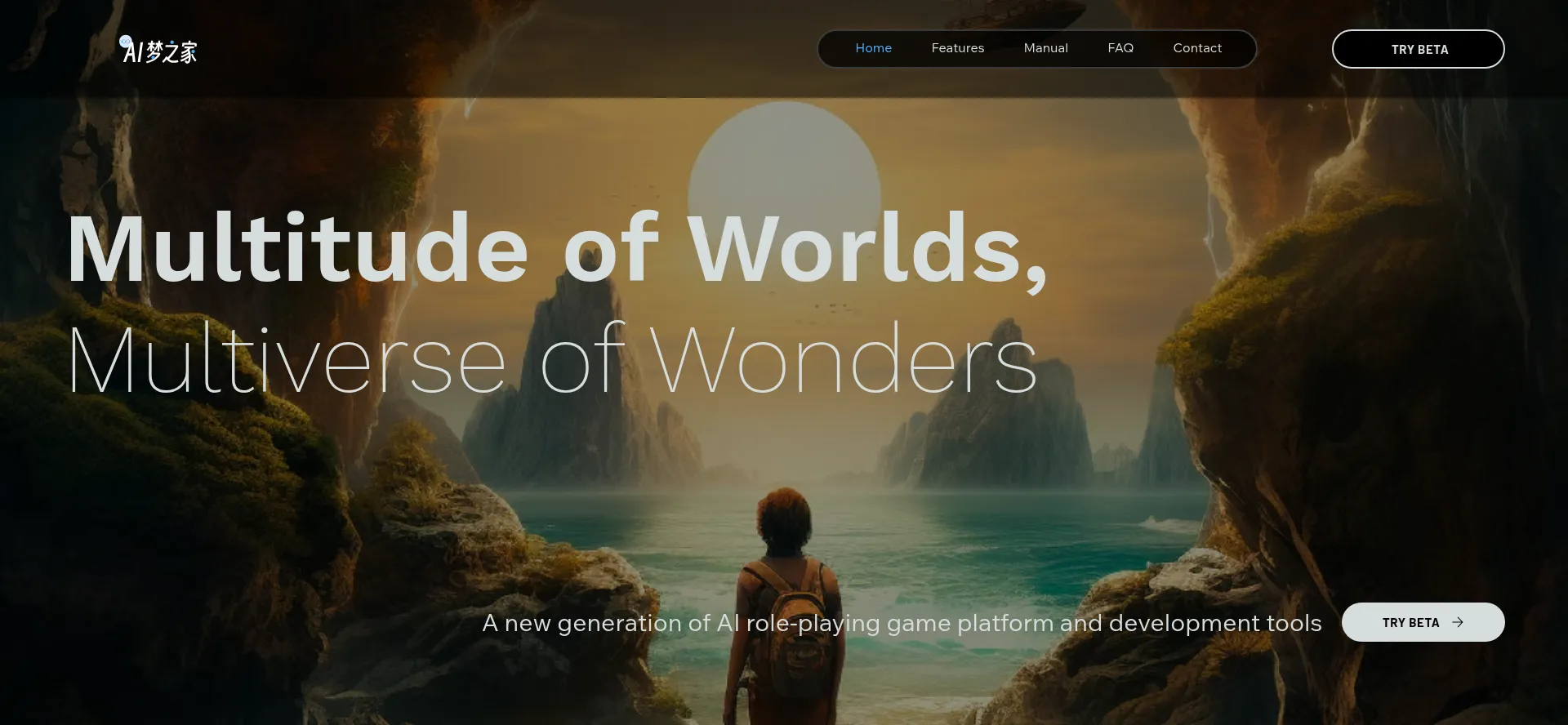Open the Home navigation item
The height and width of the screenshot is (725, 1568).
(x=873, y=48)
